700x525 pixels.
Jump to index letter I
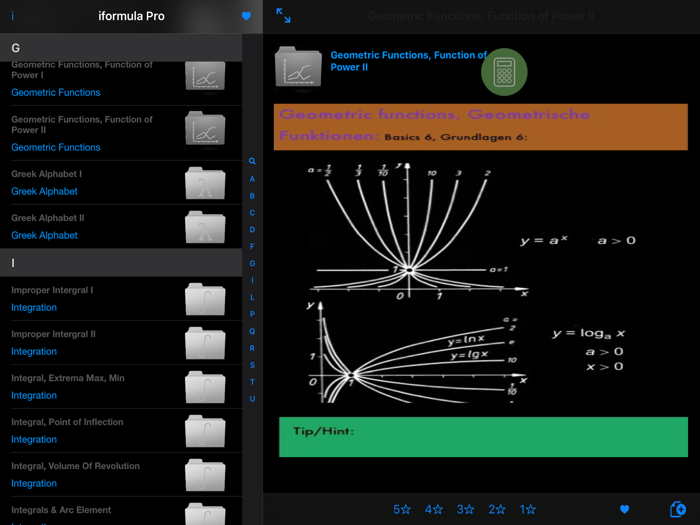[x=252, y=280]
